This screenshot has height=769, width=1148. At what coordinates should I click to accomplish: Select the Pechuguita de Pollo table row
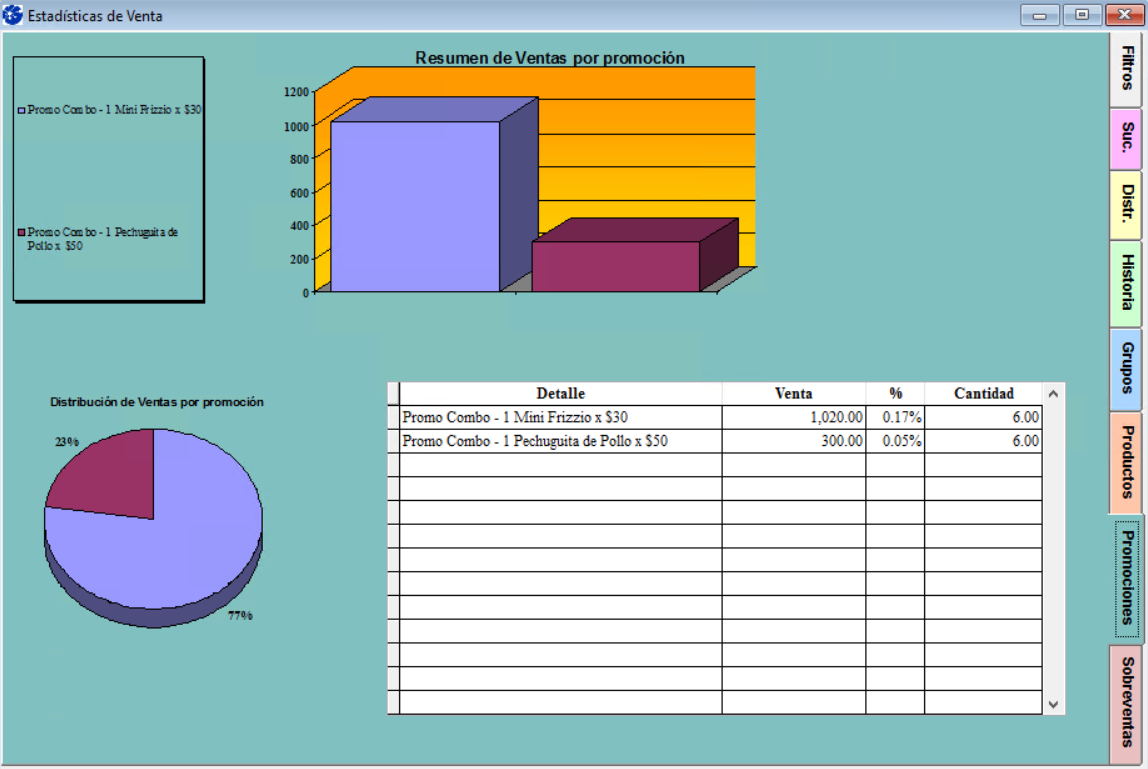[560, 441]
